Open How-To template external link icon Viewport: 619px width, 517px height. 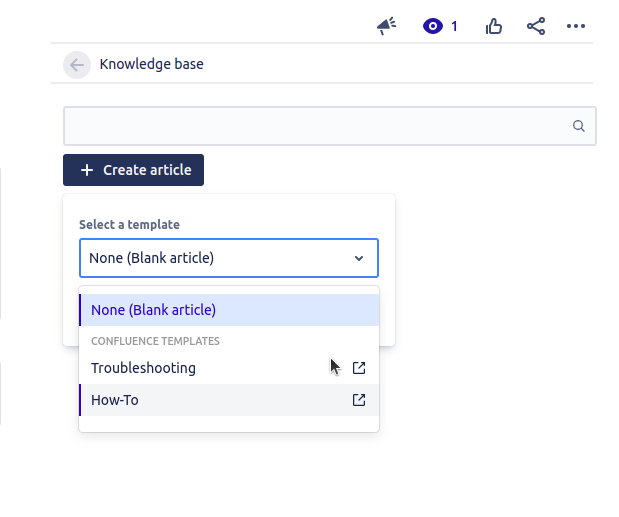(359, 400)
